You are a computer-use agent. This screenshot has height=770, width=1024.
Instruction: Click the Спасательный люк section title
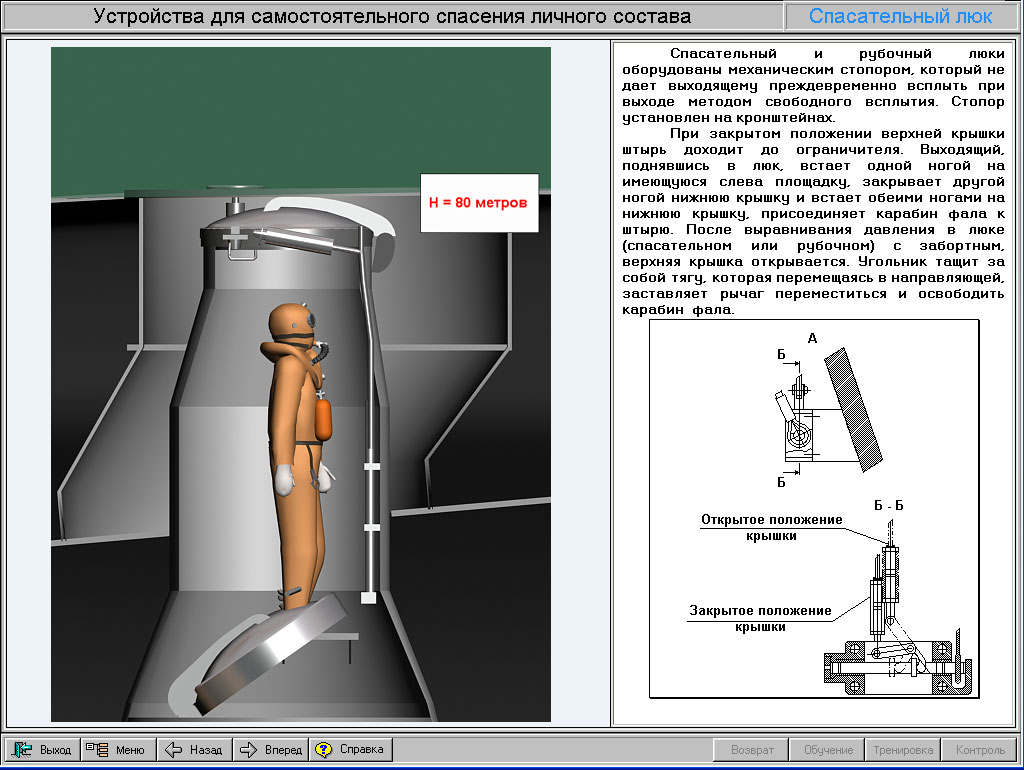point(901,16)
